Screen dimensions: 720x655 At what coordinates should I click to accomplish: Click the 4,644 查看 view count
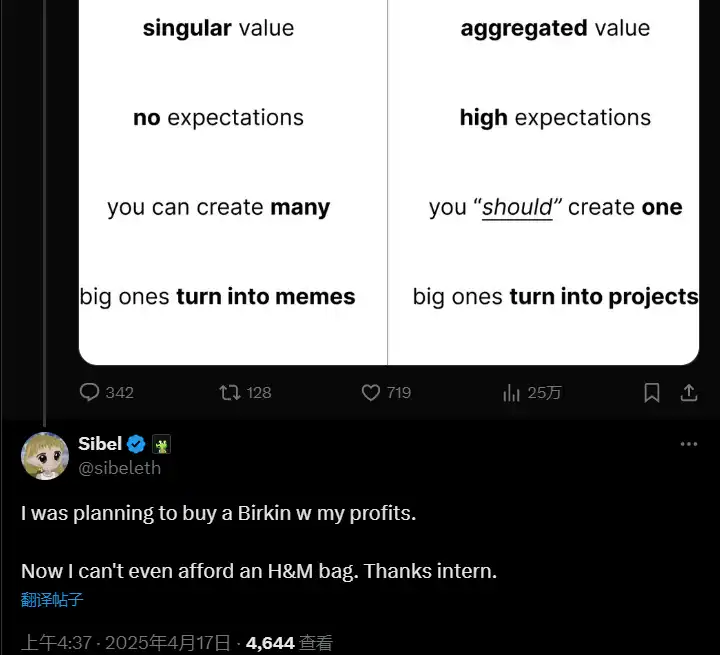pos(290,643)
